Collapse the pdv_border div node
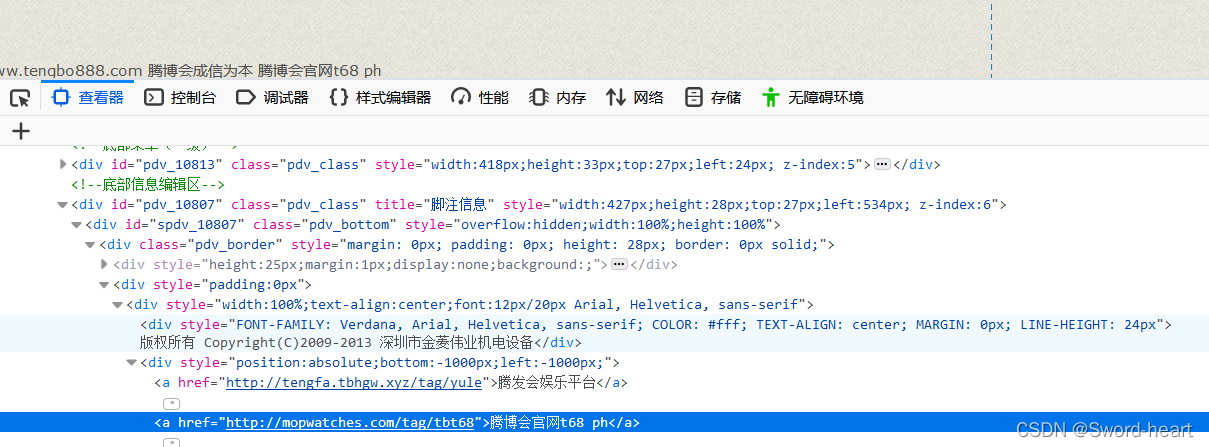The image size is (1209, 447). pos(91,244)
